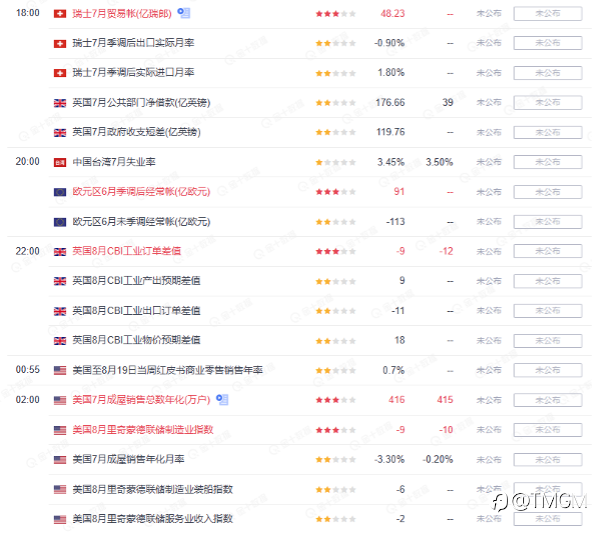This screenshot has width=593, height=535.
Task: Click 未公布 box in 瑞士7月贸易帐 row
Action: click(548, 14)
